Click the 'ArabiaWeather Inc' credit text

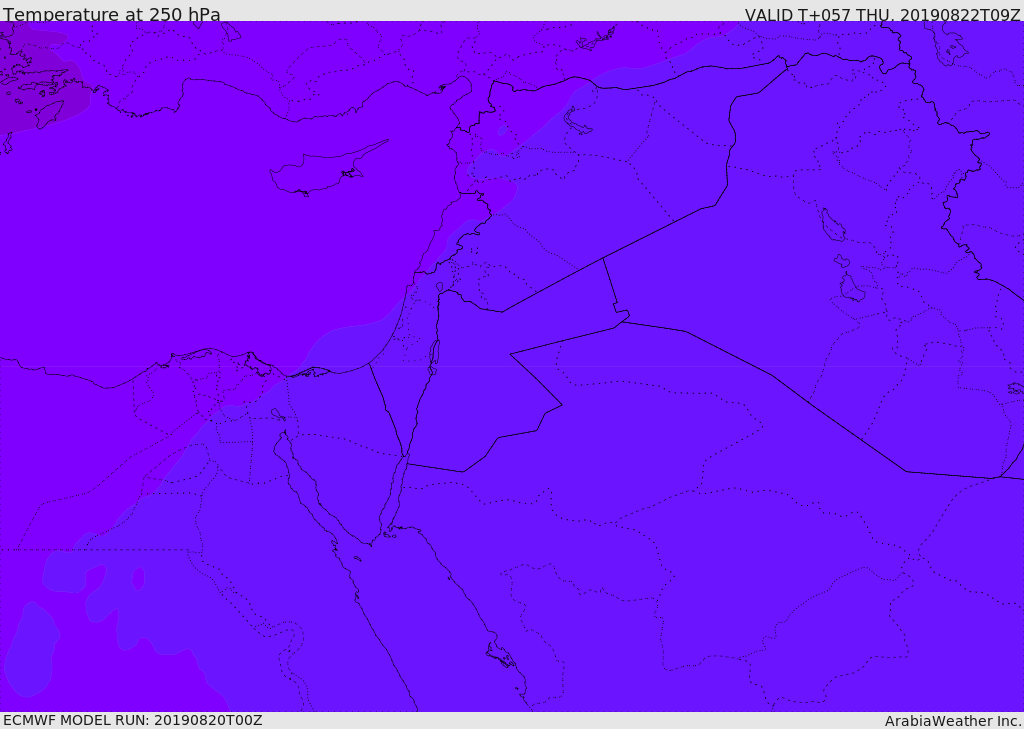[x=953, y=721]
